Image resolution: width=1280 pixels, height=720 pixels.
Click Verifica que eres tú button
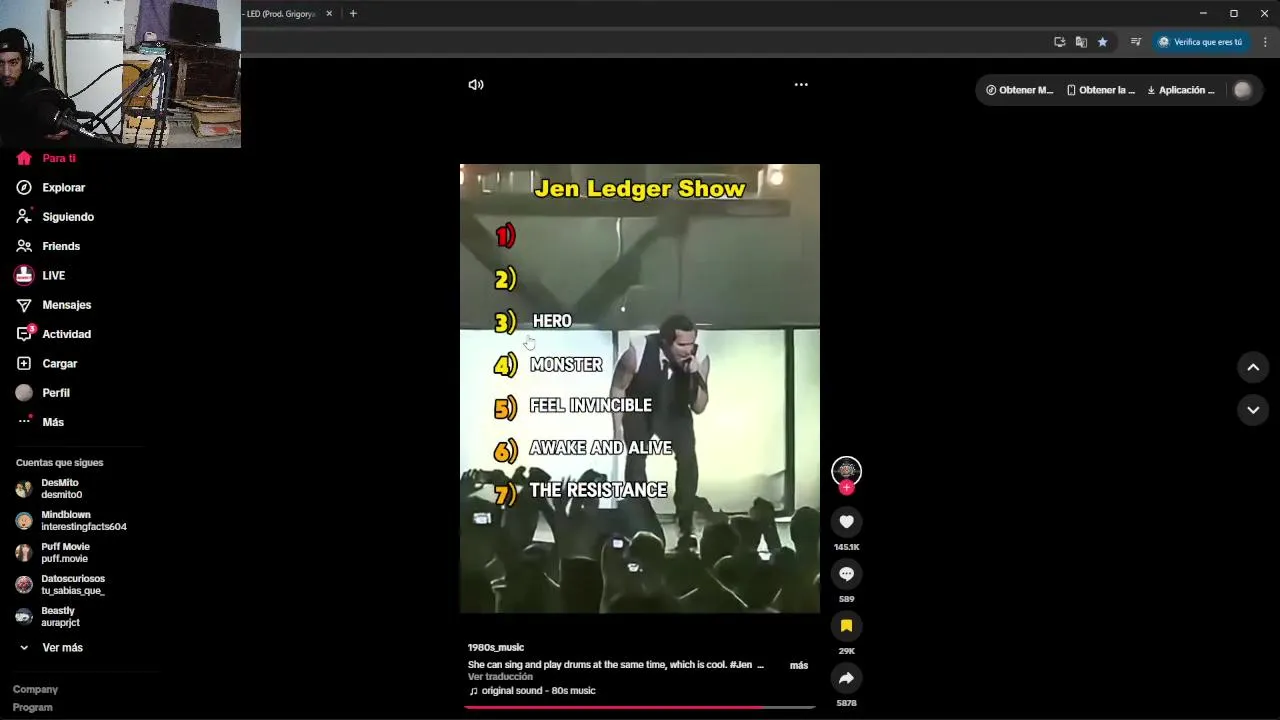(x=1200, y=42)
